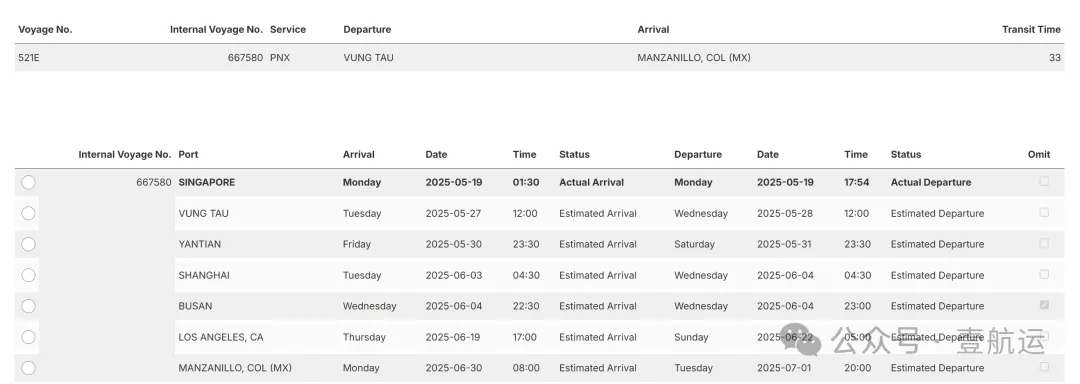Image resolution: width=1080 pixels, height=384 pixels.
Task: Select the SHANGHAI row radio button
Action: [x=28, y=275]
